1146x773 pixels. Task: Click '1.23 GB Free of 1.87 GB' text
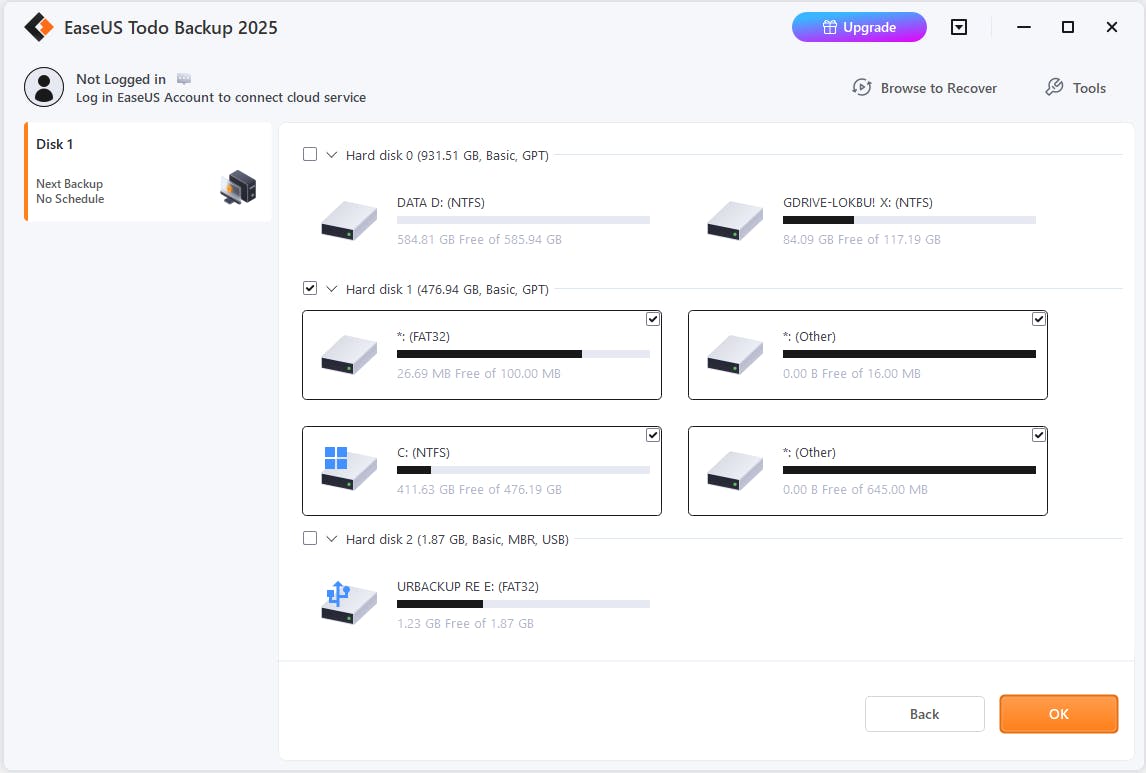466,623
